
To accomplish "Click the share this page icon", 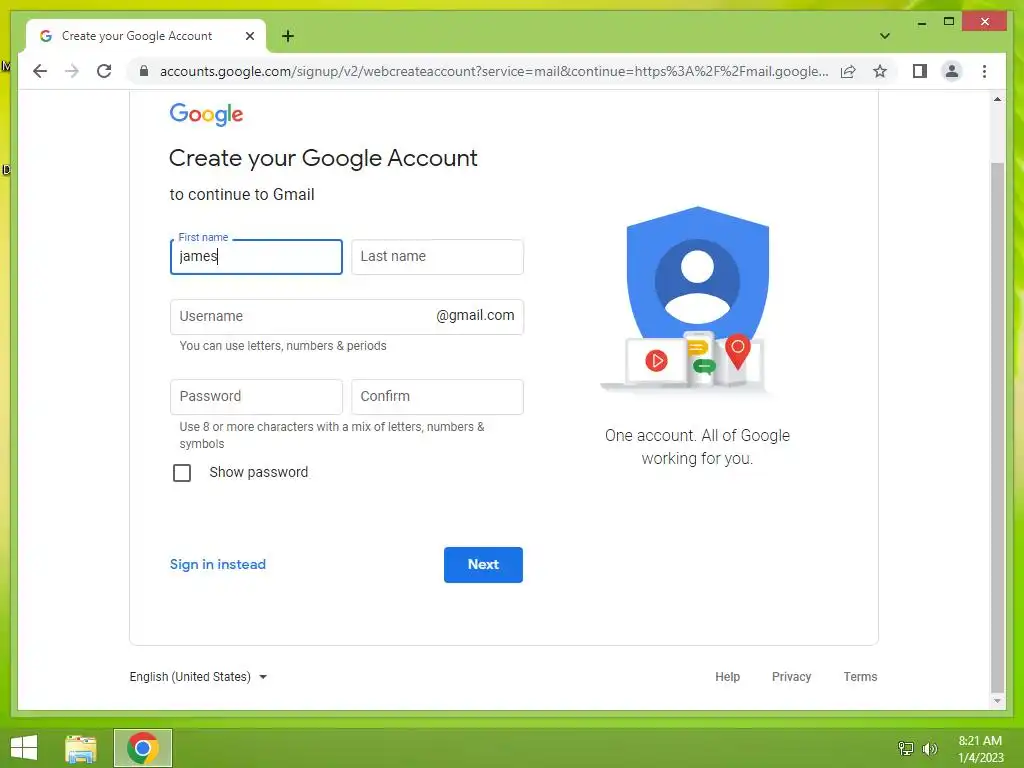I will coord(848,71).
